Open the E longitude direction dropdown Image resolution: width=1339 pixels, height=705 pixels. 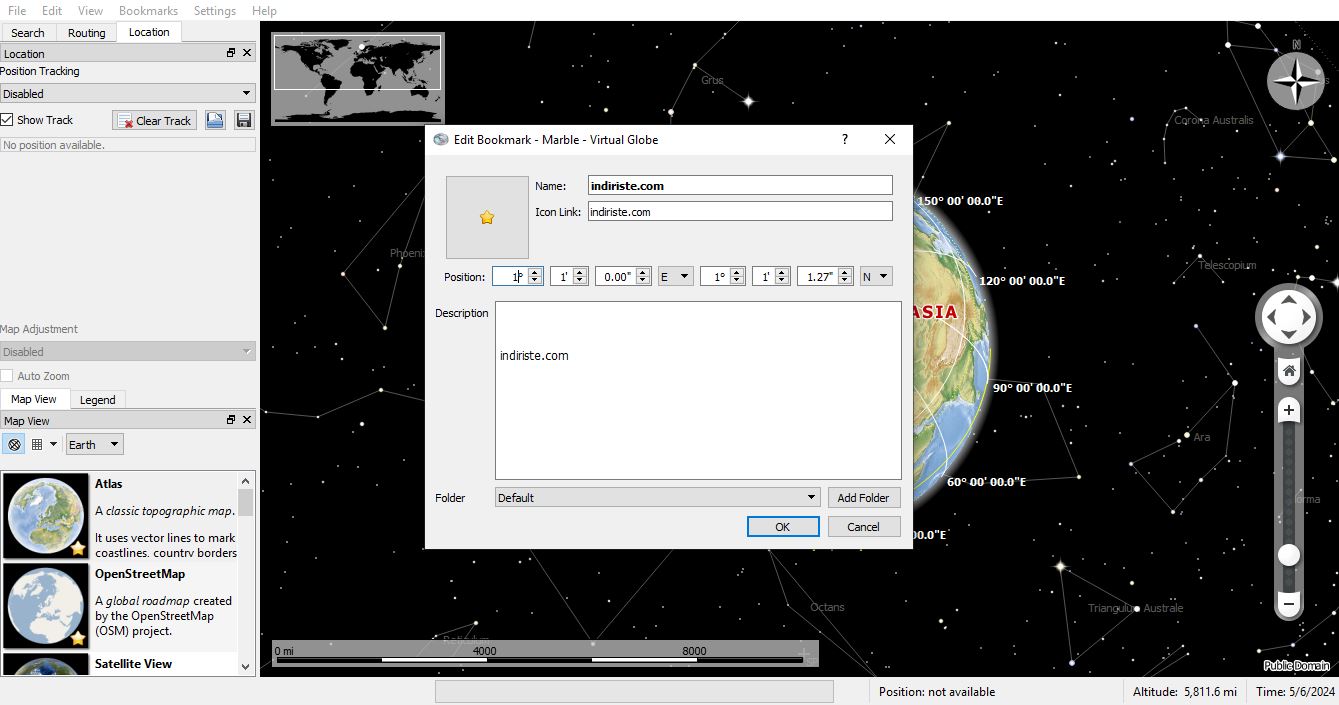tap(675, 277)
